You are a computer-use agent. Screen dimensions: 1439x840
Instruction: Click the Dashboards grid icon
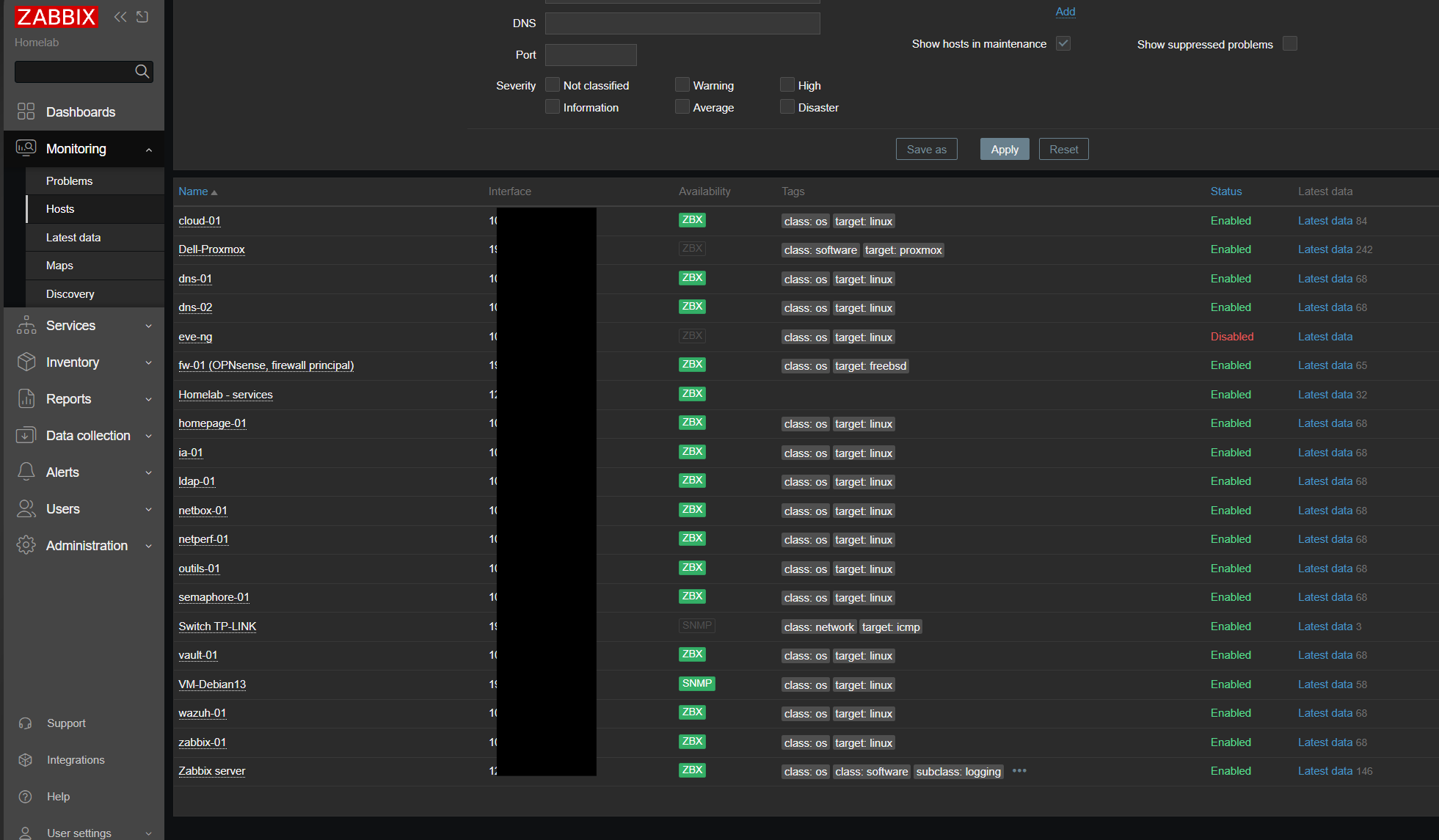pos(26,112)
